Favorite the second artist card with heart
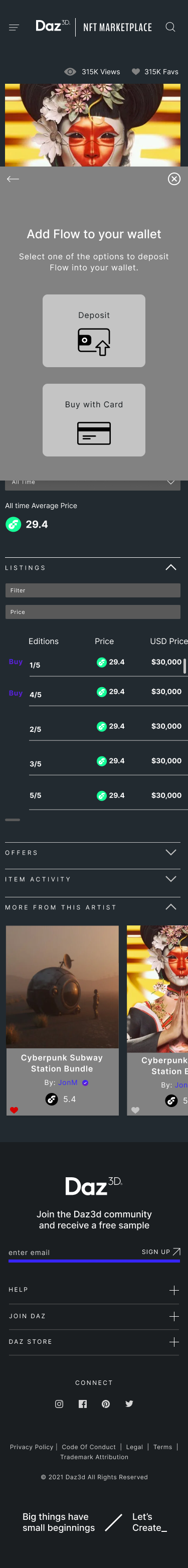 [135, 1110]
